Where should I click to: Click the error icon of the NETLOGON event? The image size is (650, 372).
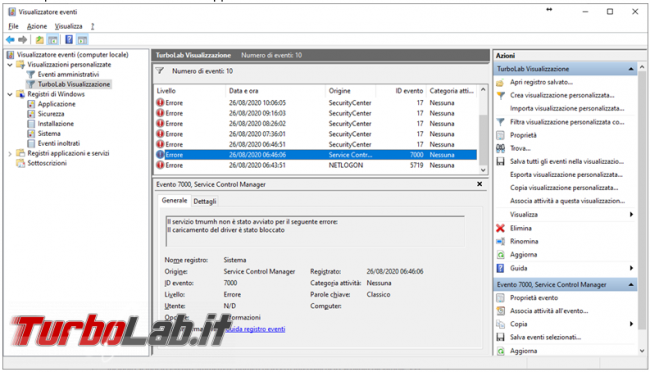point(160,165)
